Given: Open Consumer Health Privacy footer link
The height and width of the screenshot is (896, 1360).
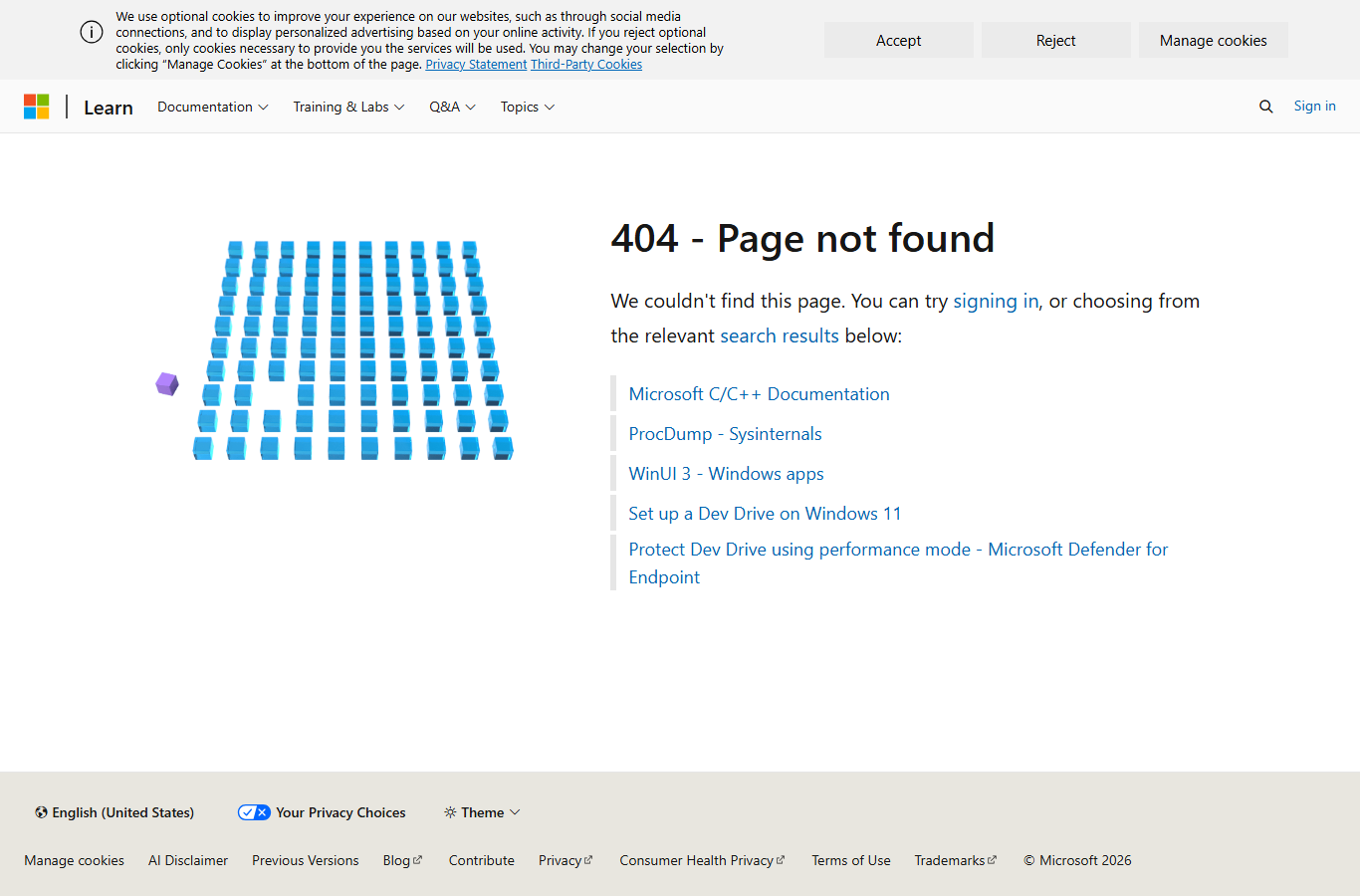Looking at the screenshot, I should [x=702, y=860].
